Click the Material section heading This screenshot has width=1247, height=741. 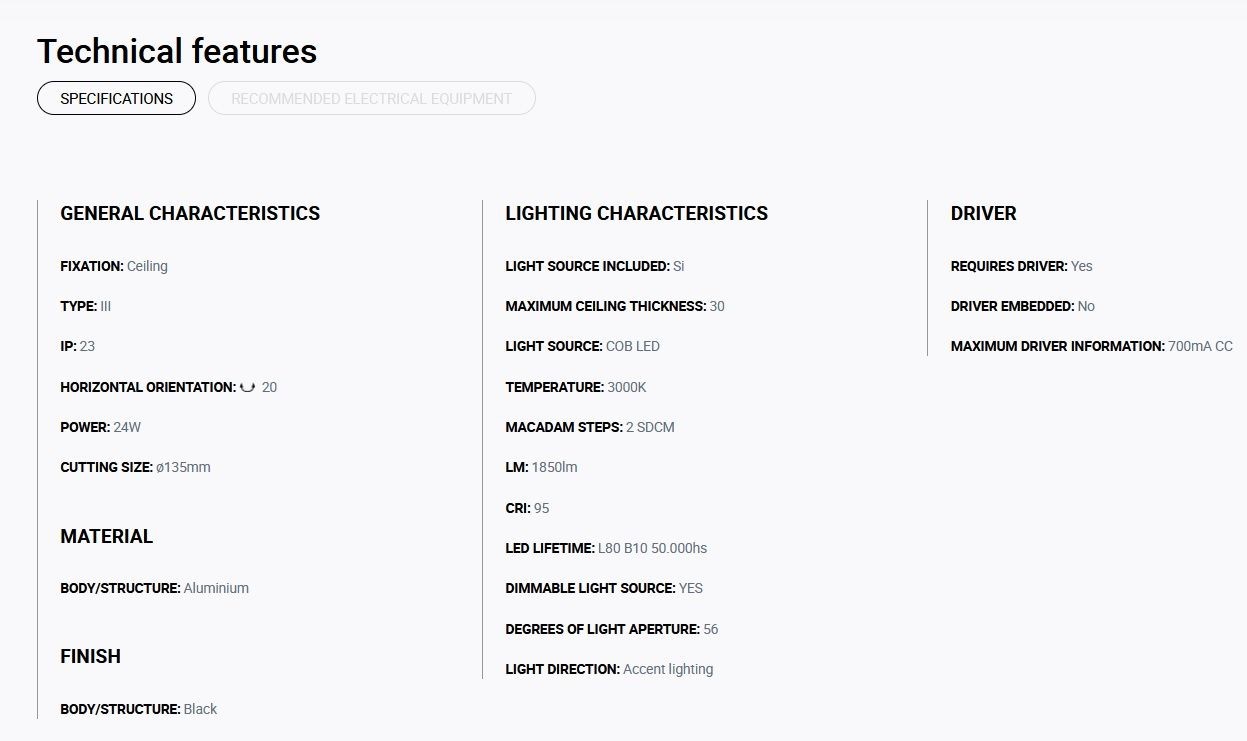(107, 536)
